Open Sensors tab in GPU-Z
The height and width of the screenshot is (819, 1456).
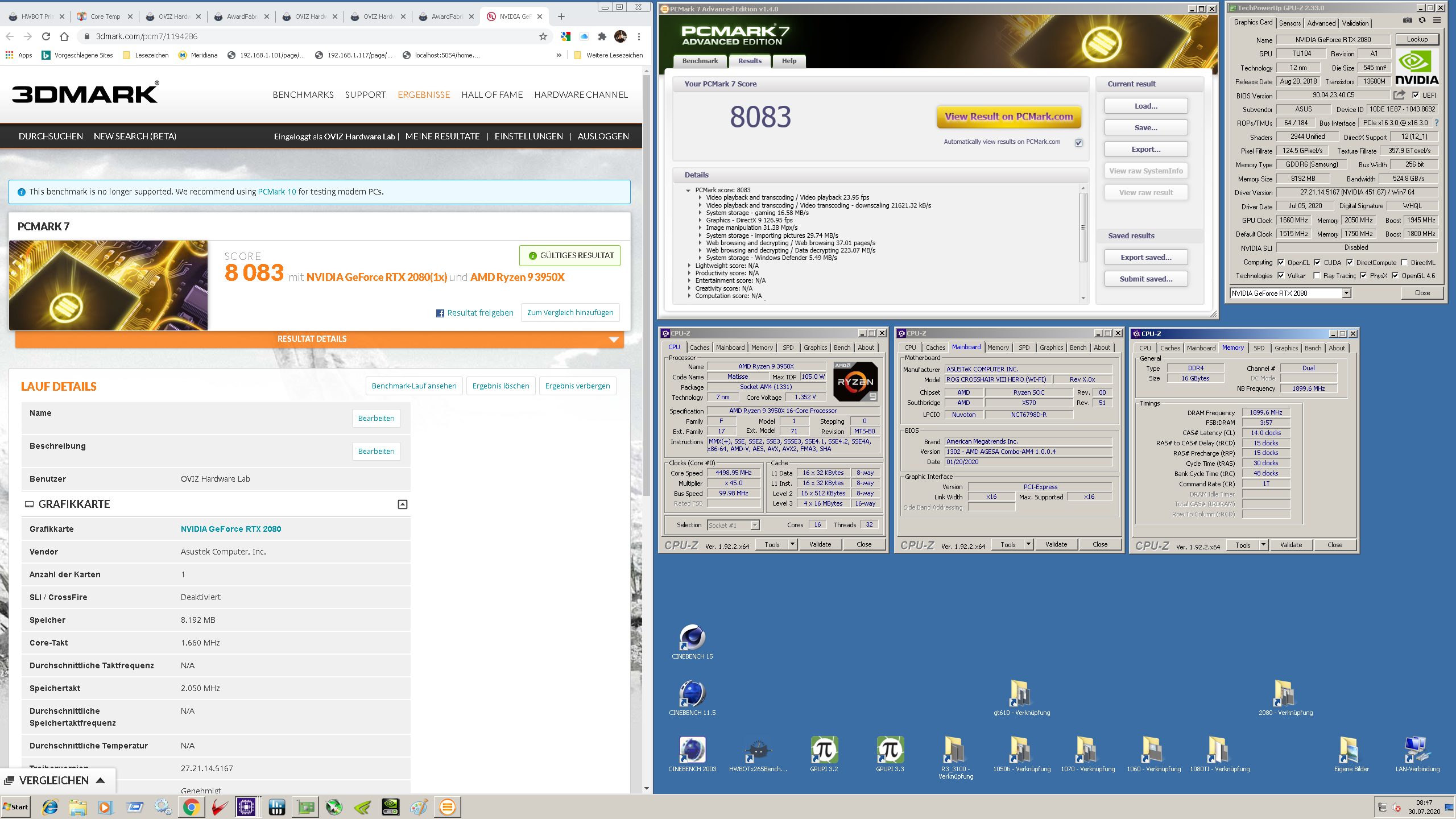pos(1290,23)
